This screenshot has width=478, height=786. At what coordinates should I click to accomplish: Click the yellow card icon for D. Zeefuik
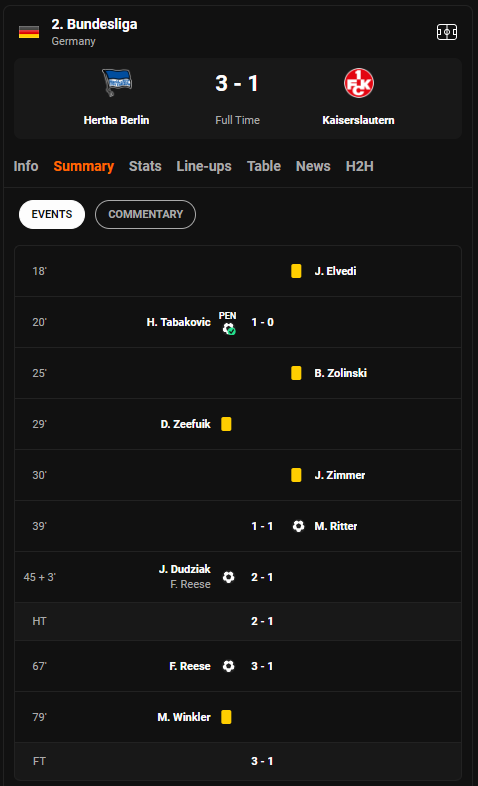[x=226, y=424]
